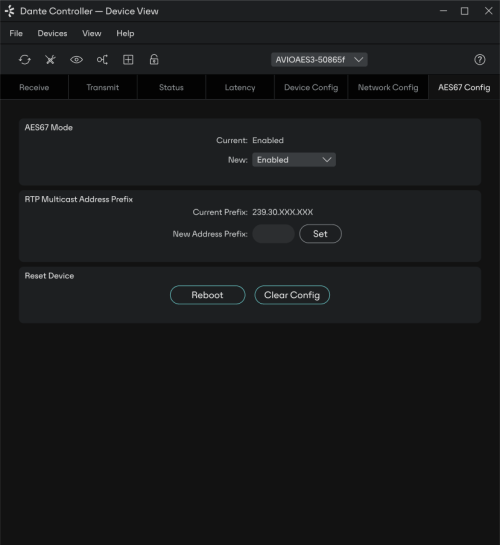Close the Dante Controller window
The width and height of the screenshot is (500, 545).
489,11
